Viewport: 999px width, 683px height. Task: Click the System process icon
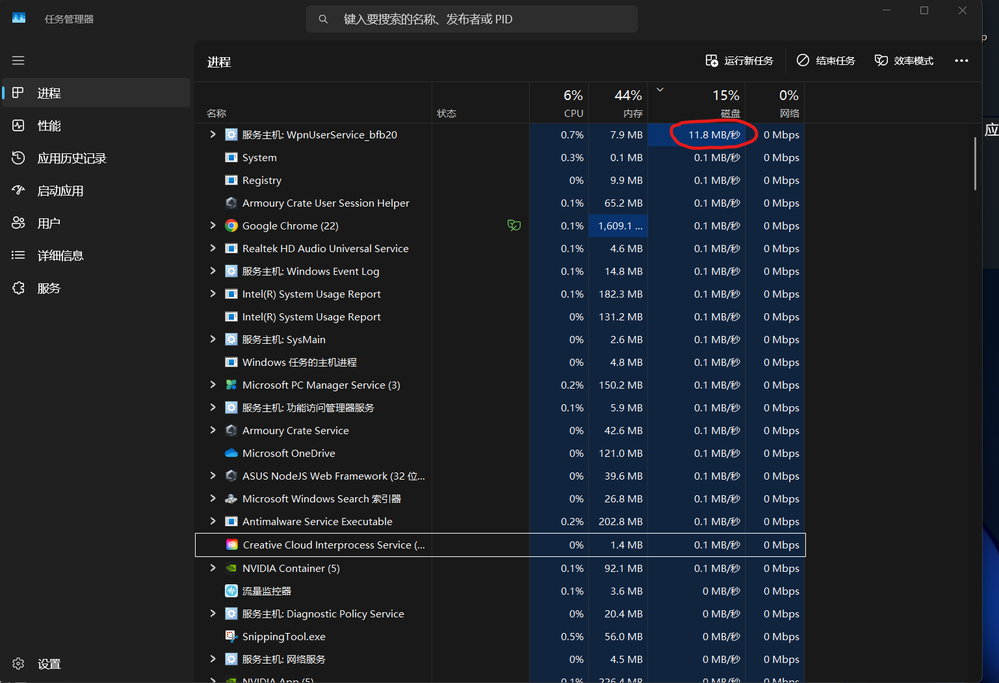231,157
